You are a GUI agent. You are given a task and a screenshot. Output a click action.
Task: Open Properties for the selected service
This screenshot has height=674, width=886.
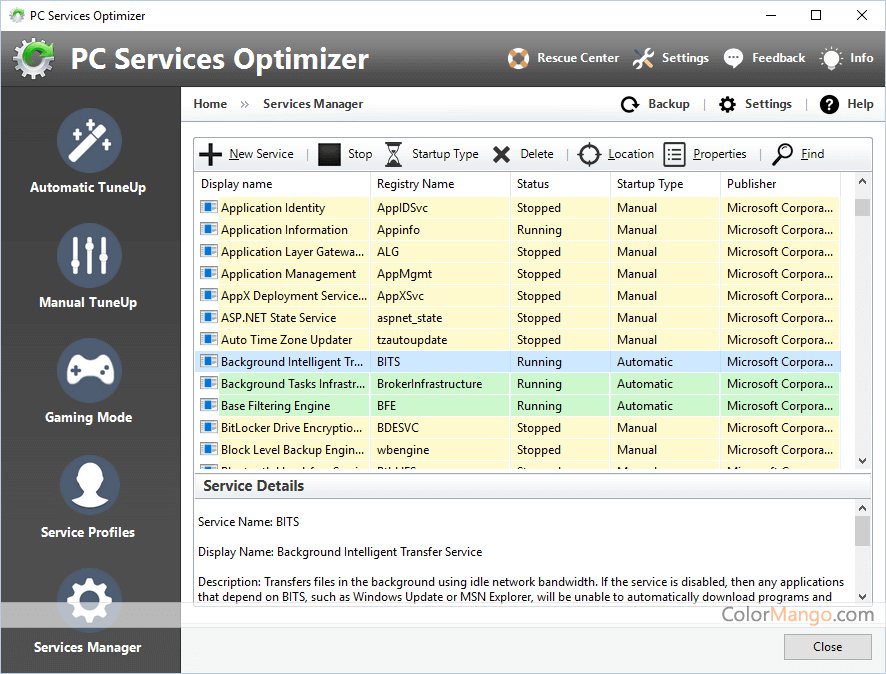[x=675, y=154]
